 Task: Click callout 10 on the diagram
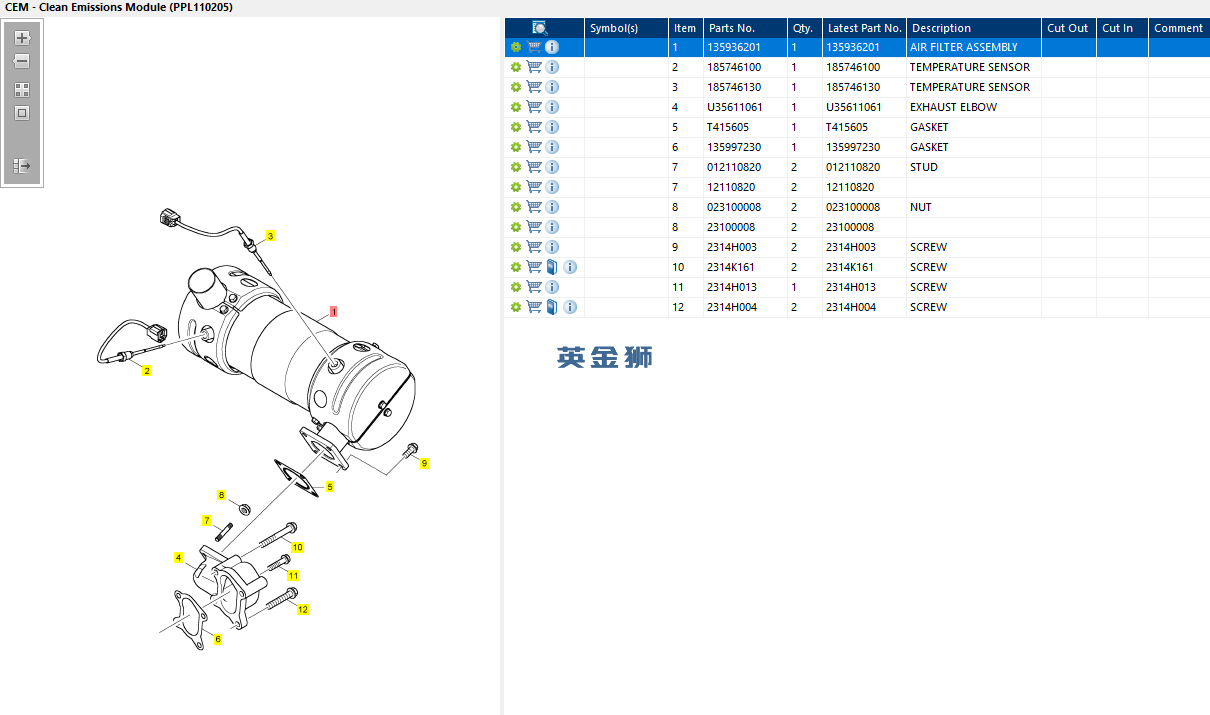click(x=297, y=547)
